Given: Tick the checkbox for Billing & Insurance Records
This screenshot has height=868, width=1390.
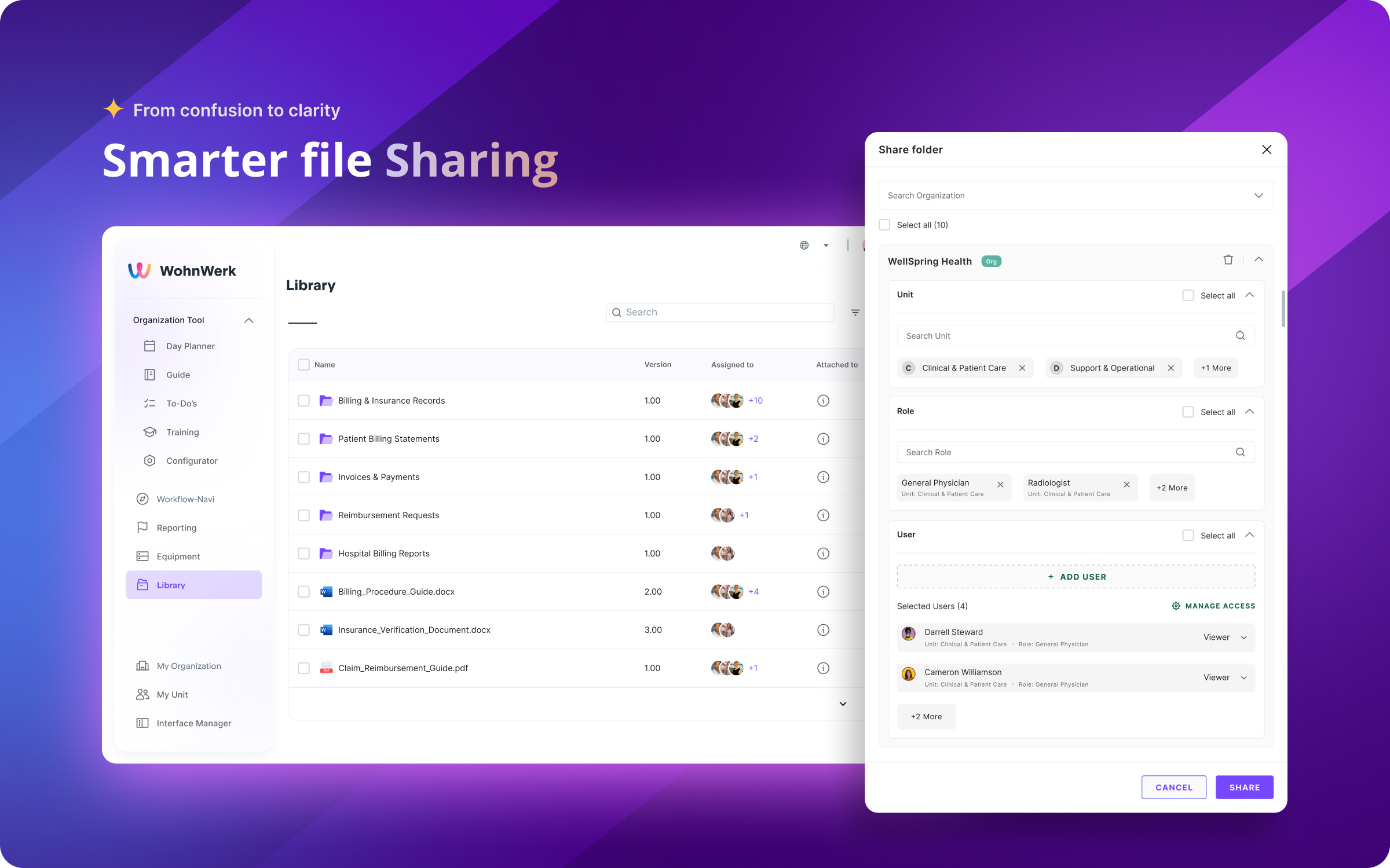Looking at the screenshot, I should [304, 400].
